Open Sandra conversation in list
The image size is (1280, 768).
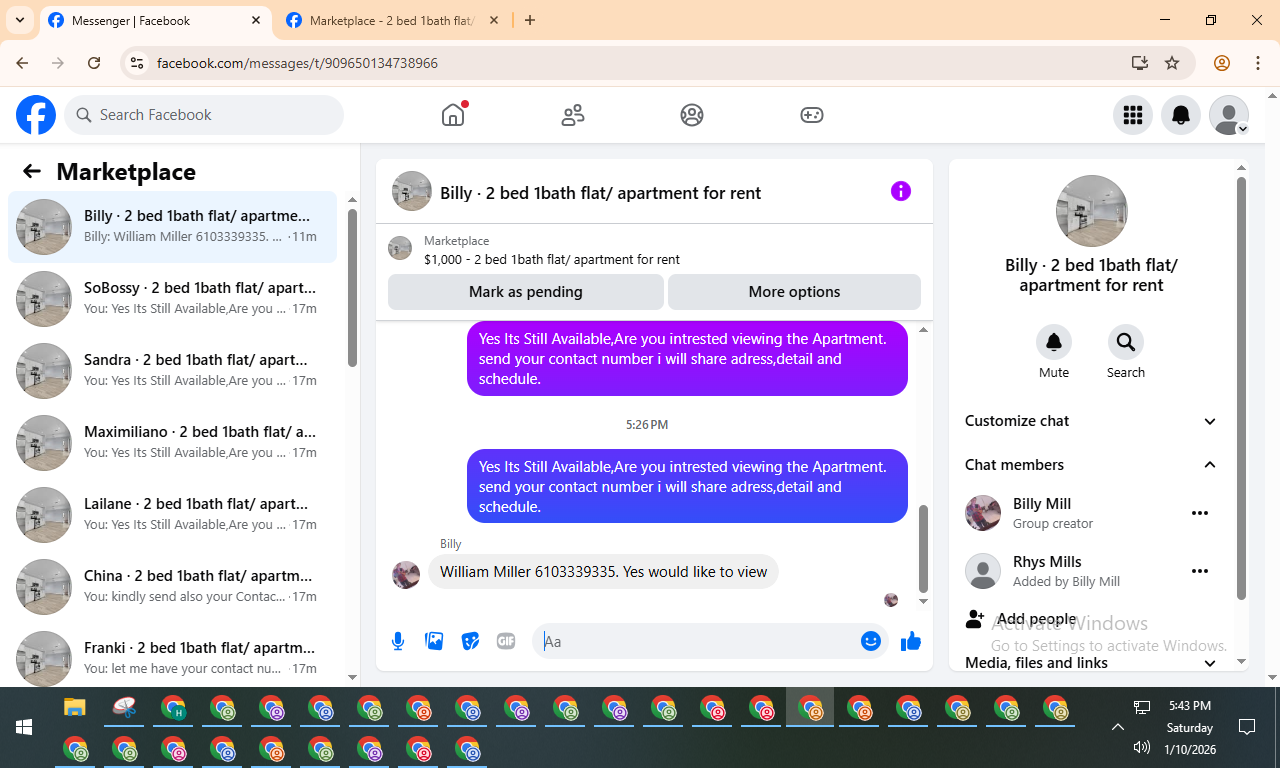(x=173, y=371)
